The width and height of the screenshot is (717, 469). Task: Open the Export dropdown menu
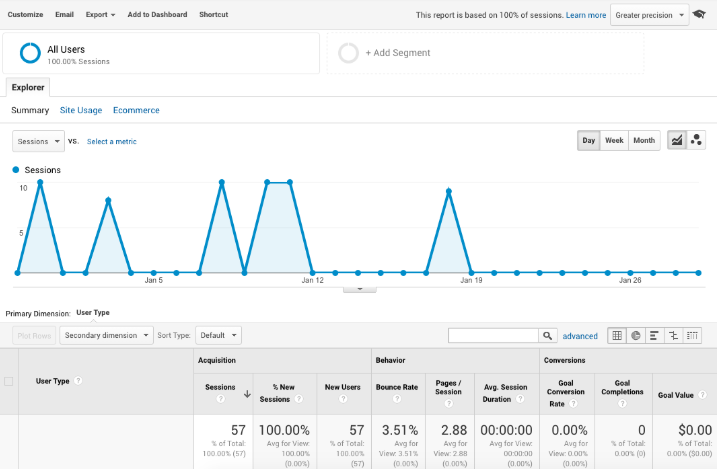100,15
